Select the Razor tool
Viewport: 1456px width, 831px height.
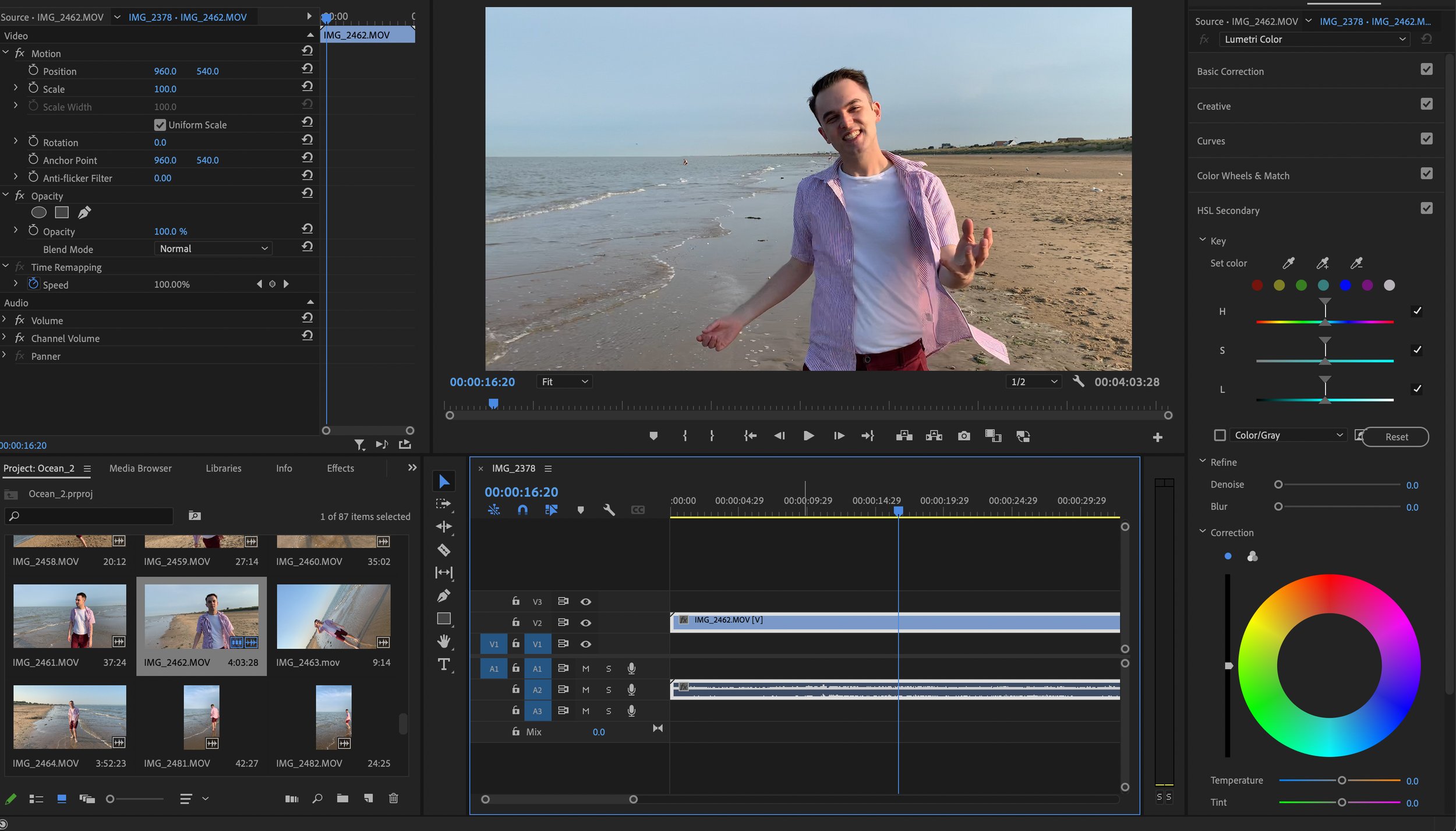[x=444, y=550]
